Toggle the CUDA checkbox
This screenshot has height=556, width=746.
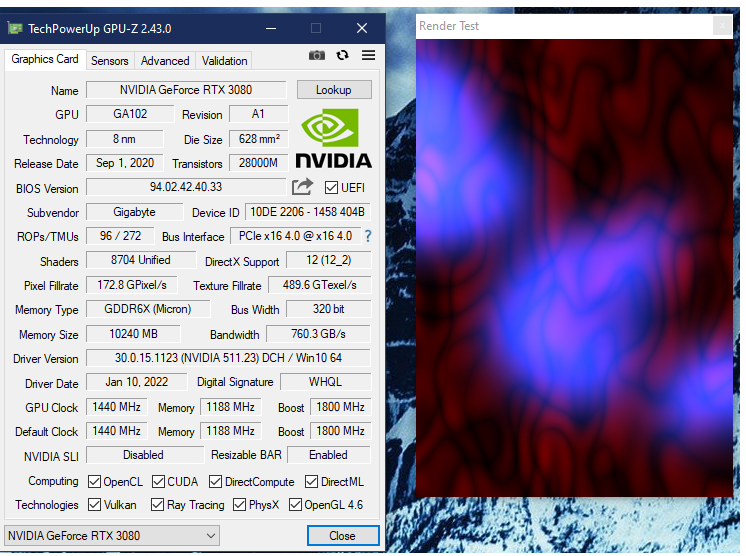pyautogui.click(x=158, y=482)
